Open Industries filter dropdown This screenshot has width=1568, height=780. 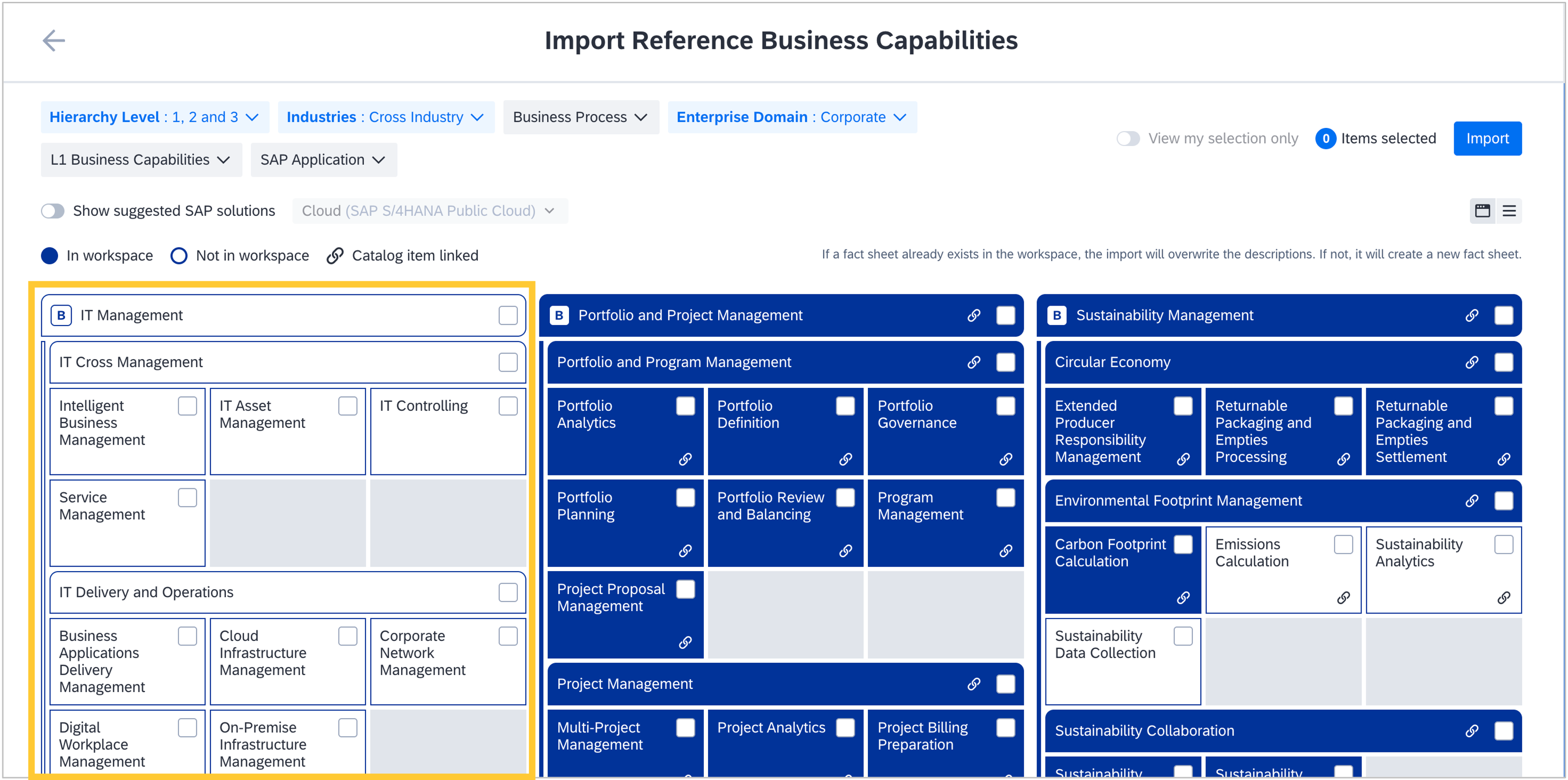pyautogui.click(x=385, y=117)
